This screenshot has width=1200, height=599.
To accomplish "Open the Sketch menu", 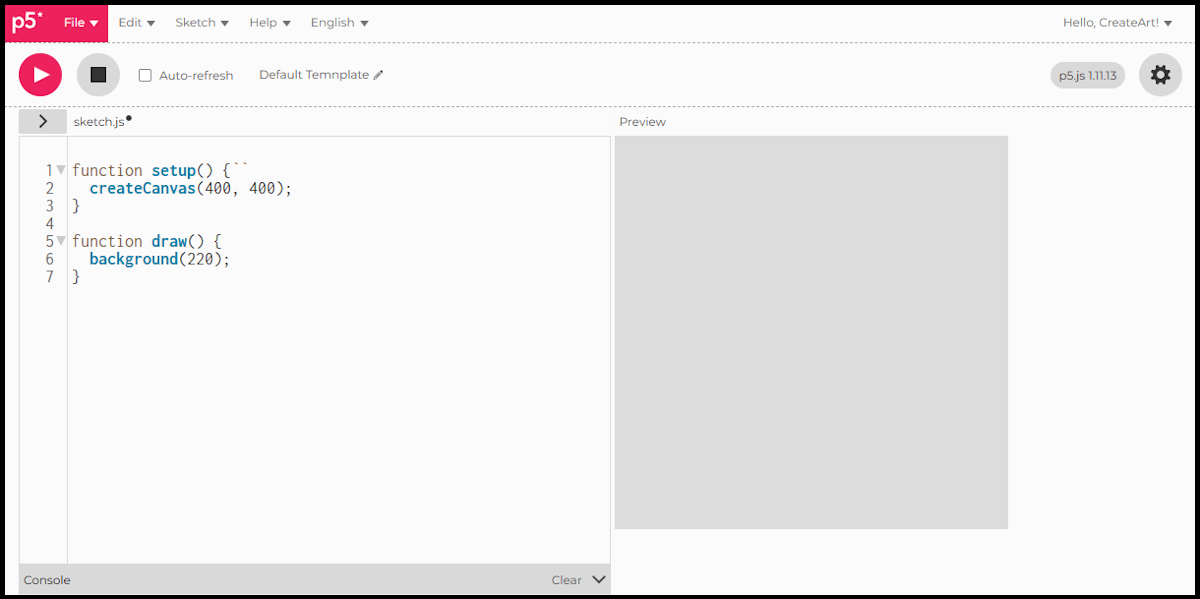I will coord(202,23).
